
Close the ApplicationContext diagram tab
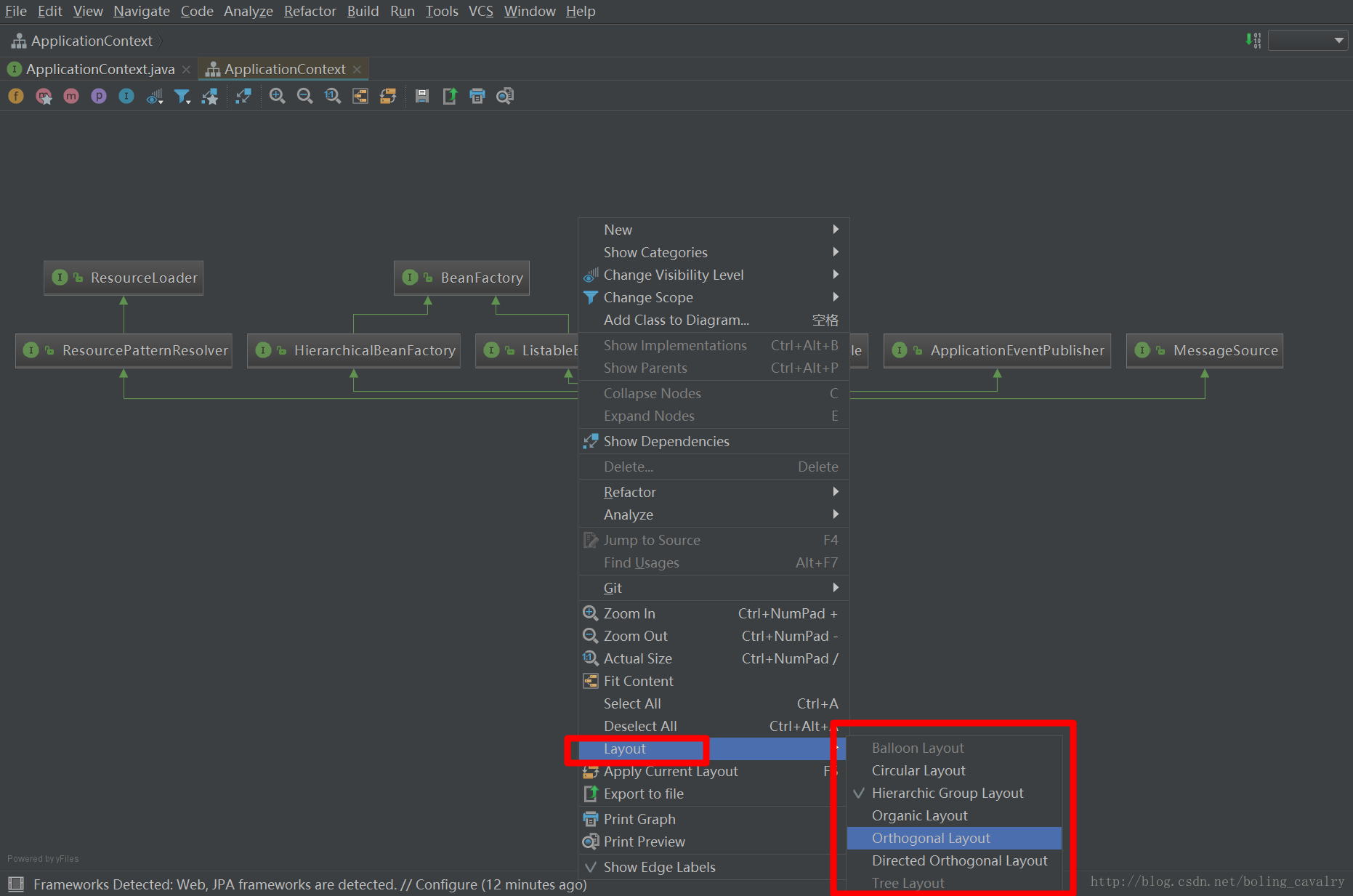357,69
